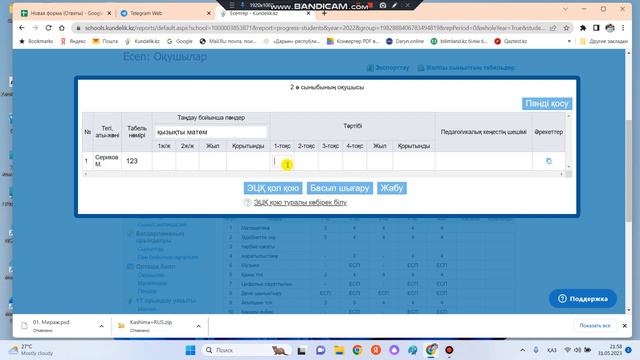This screenshot has height=360, width=640.
Task: Open the browser home page icon
Action: (x=62, y=28)
